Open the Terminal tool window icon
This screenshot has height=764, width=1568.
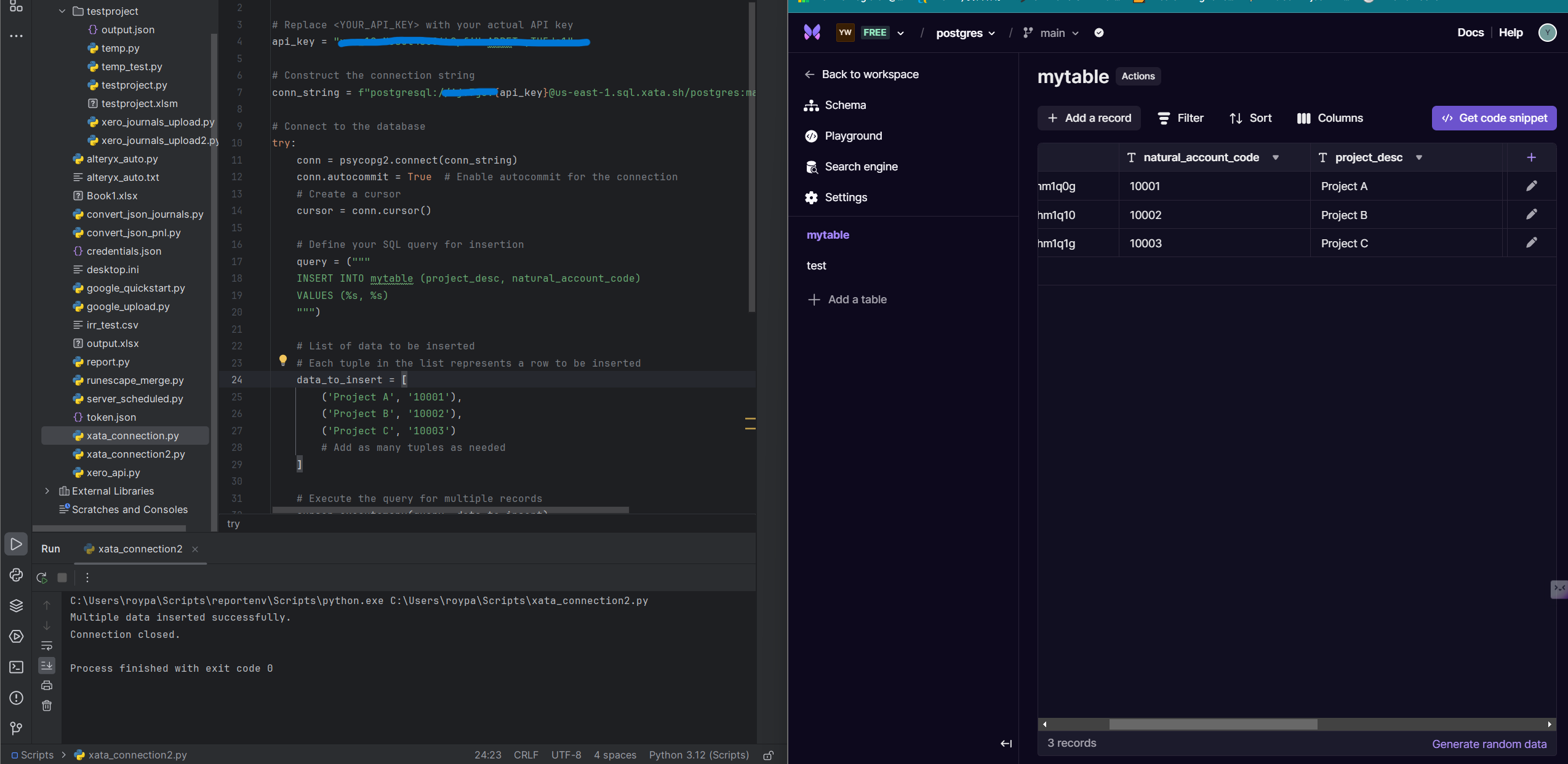click(x=16, y=667)
